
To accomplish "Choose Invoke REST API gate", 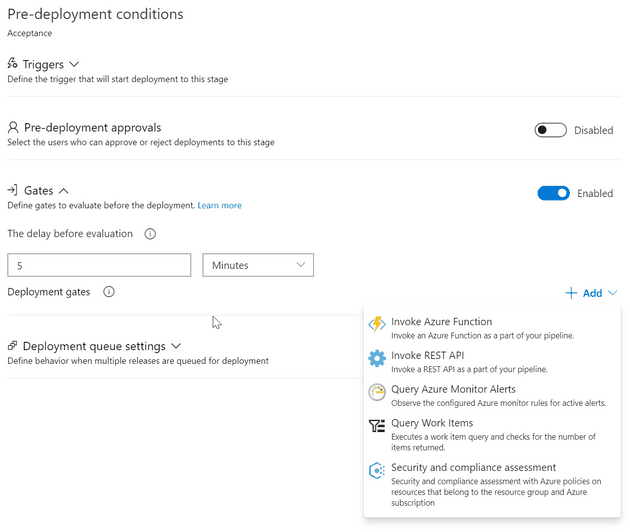I will [x=492, y=362].
